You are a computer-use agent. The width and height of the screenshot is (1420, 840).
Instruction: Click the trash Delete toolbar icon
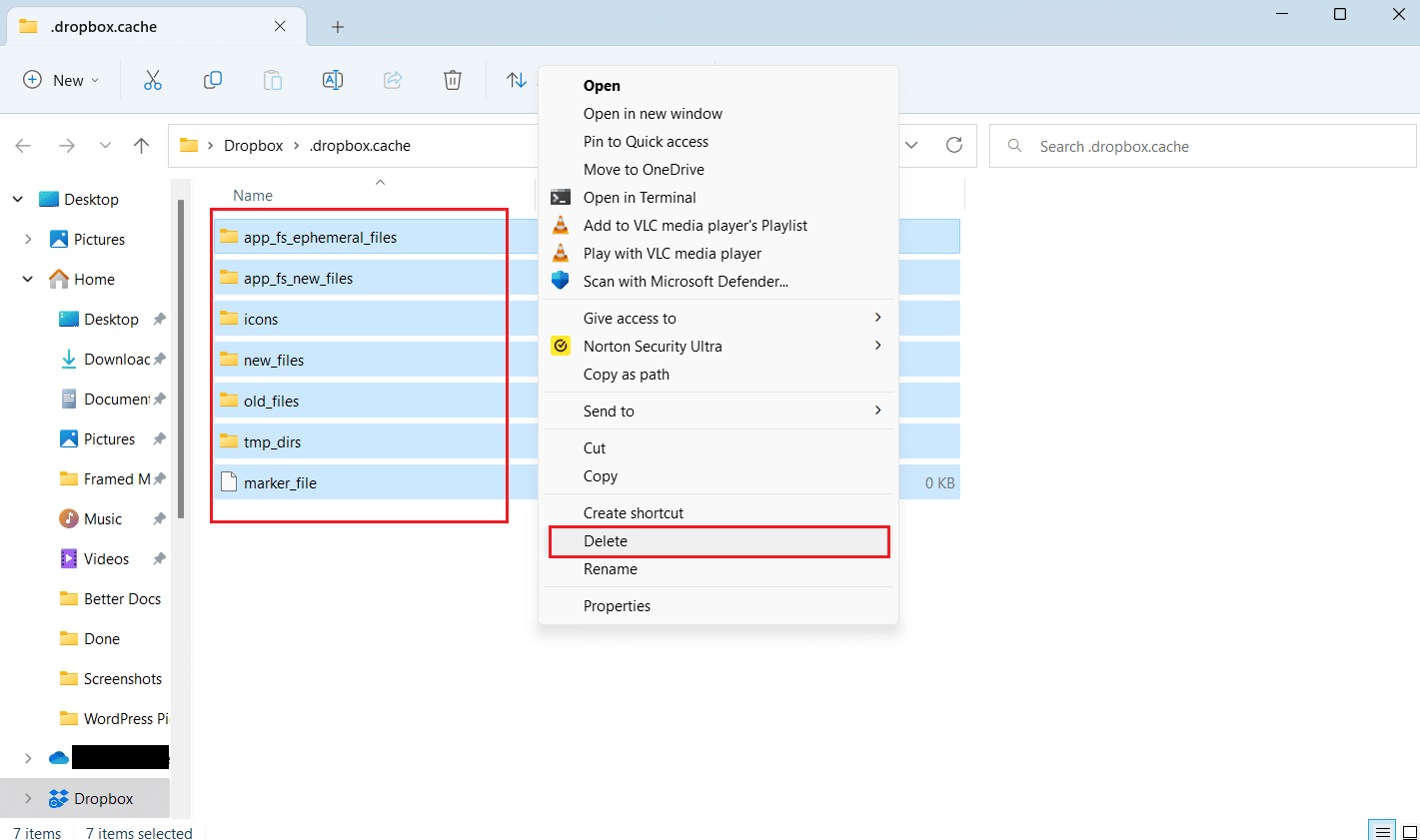pos(453,80)
